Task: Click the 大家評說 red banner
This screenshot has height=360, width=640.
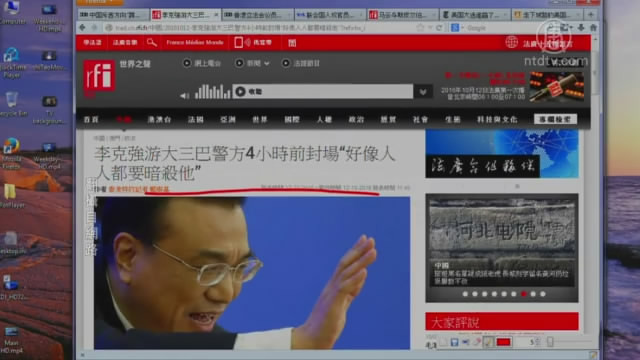Action: click(502, 322)
